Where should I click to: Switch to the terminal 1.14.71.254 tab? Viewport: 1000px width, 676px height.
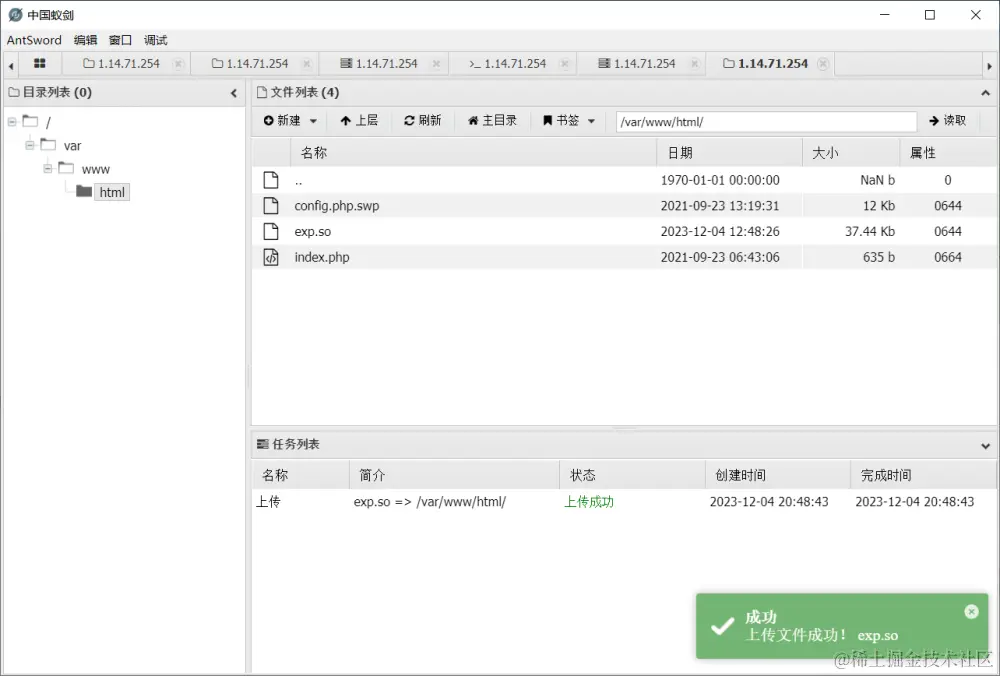508,64
